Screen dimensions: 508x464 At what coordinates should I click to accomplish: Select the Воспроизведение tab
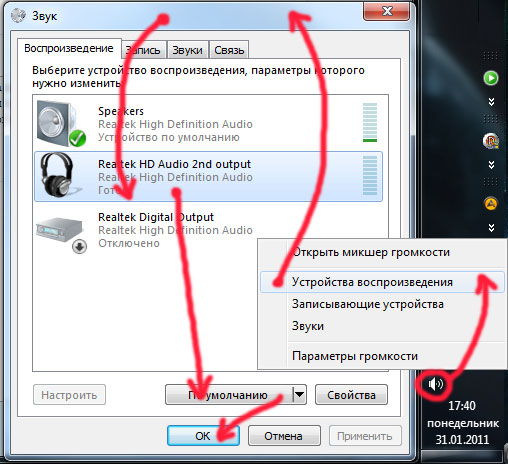(69, 48)
